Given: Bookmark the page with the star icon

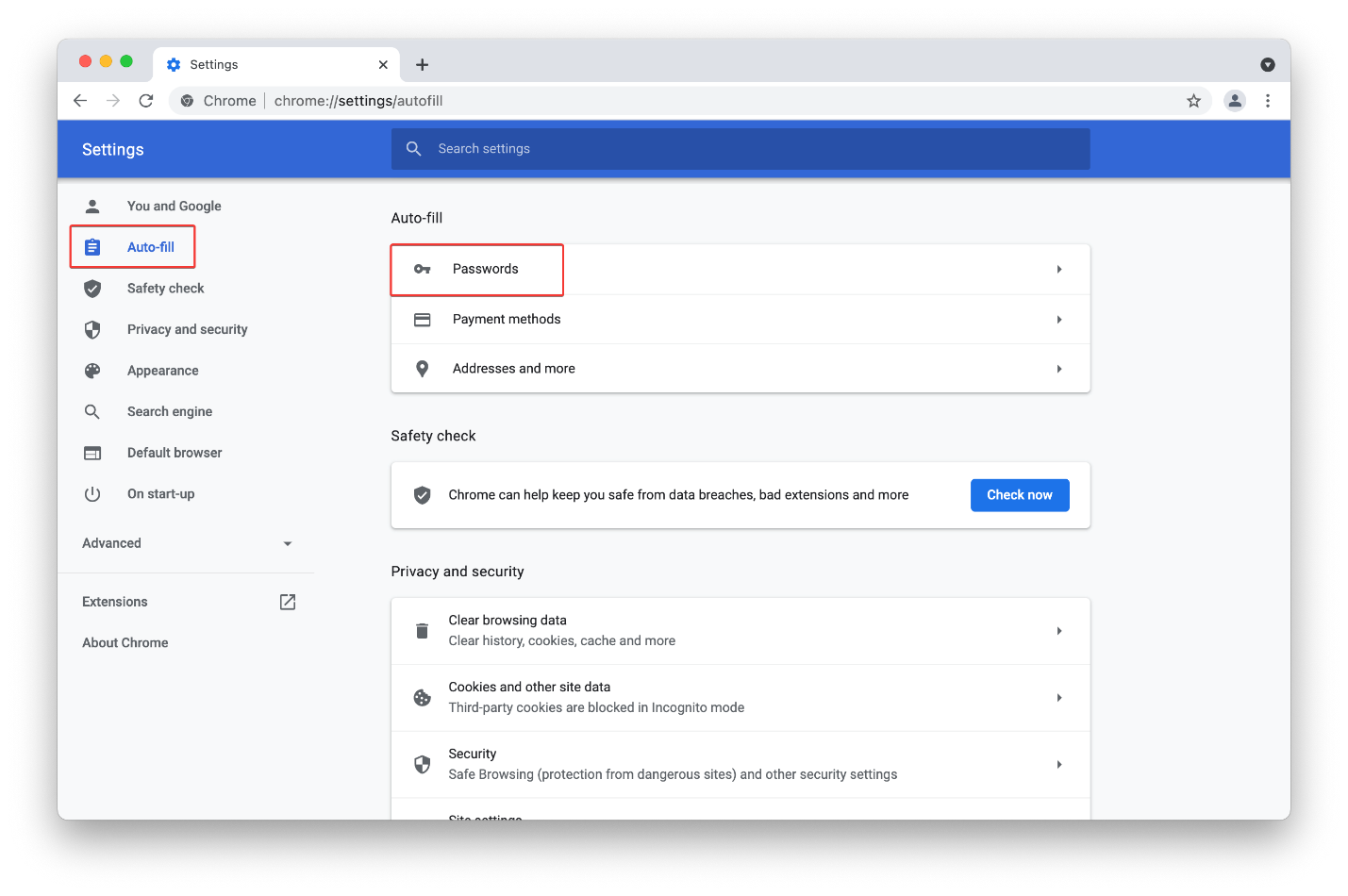Looking at the screenshot, I should [1193, 100].
